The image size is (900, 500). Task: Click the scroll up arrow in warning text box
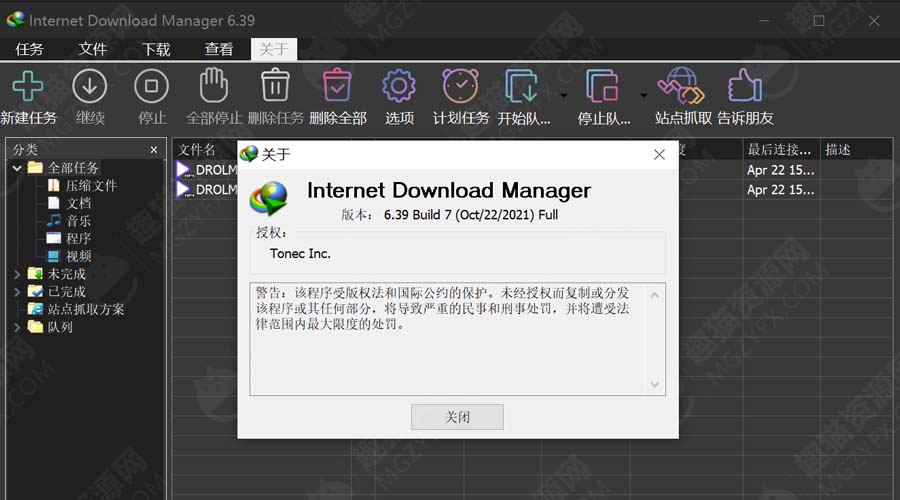pyautogui.click(x=654, y=295)
